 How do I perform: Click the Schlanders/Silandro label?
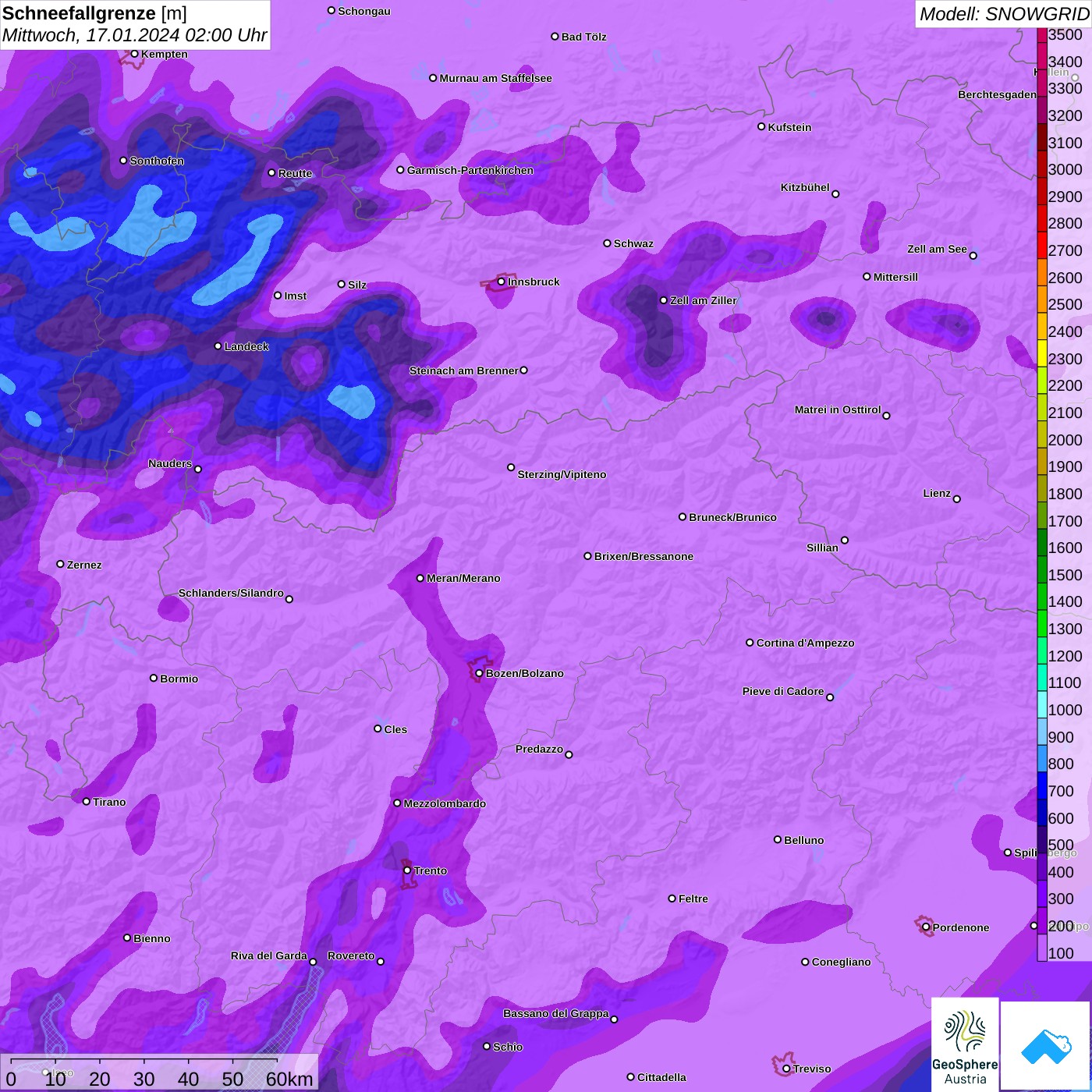pyautogui.click(x=231, y=593)
